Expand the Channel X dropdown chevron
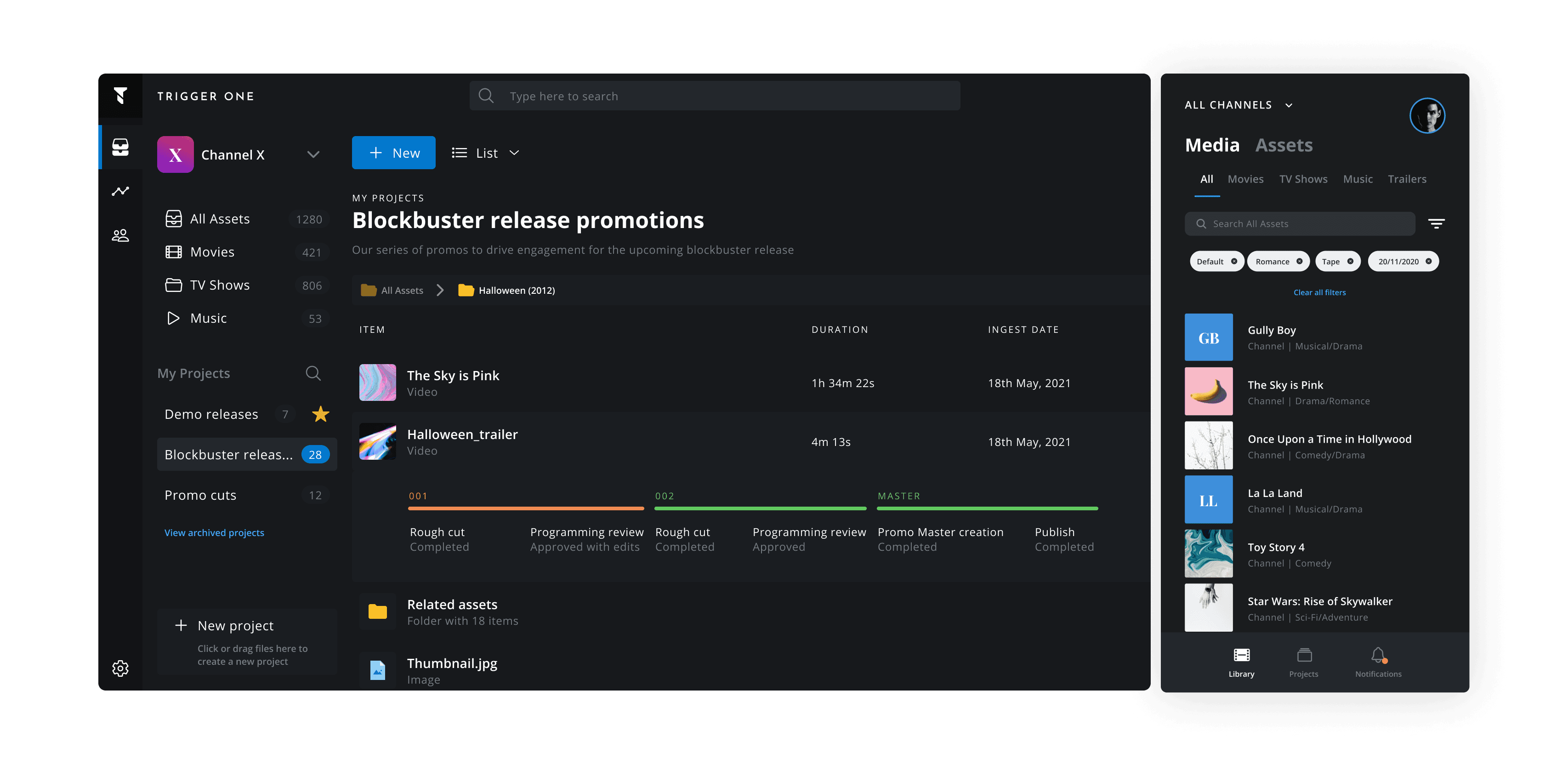This screenshot has width=1568, height=765. click(x=313, y=155)
